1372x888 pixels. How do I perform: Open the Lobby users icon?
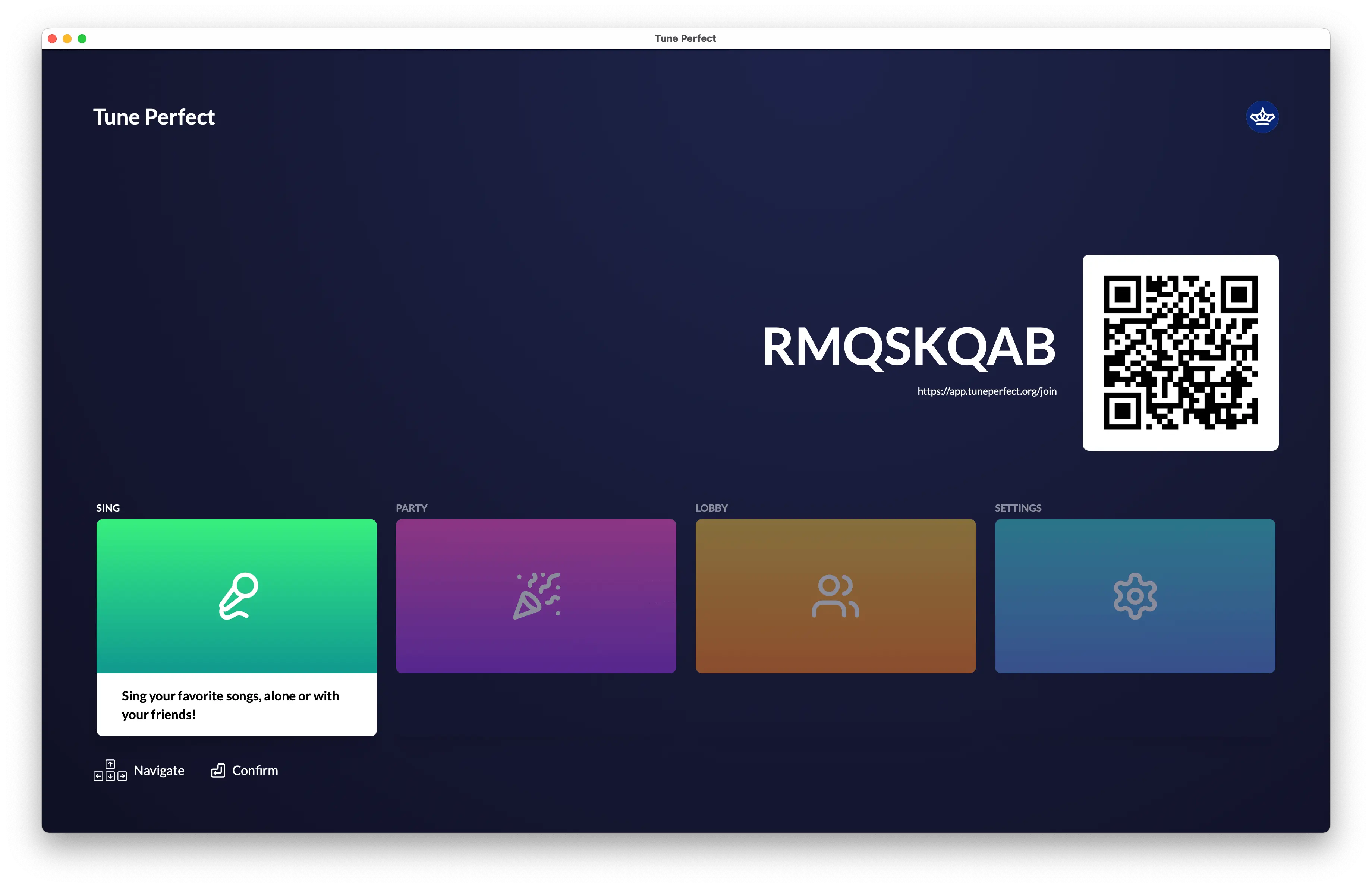pos(835,596)
